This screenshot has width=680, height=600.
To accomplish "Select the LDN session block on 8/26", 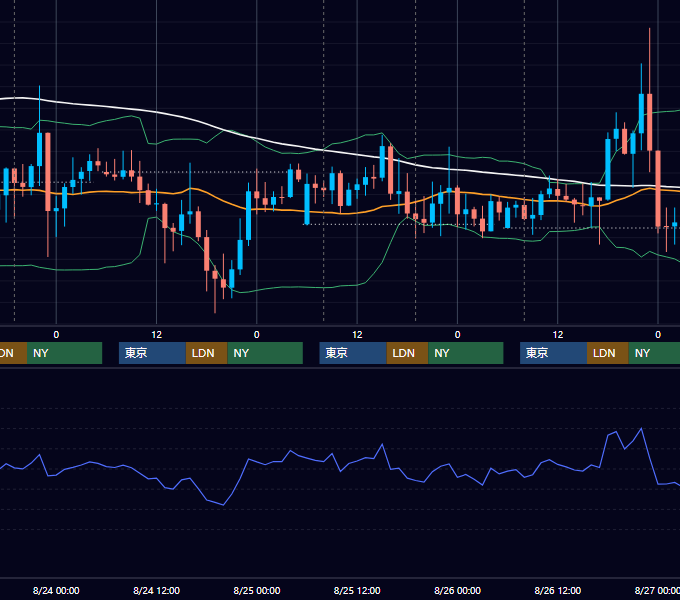I will point(608,353).
